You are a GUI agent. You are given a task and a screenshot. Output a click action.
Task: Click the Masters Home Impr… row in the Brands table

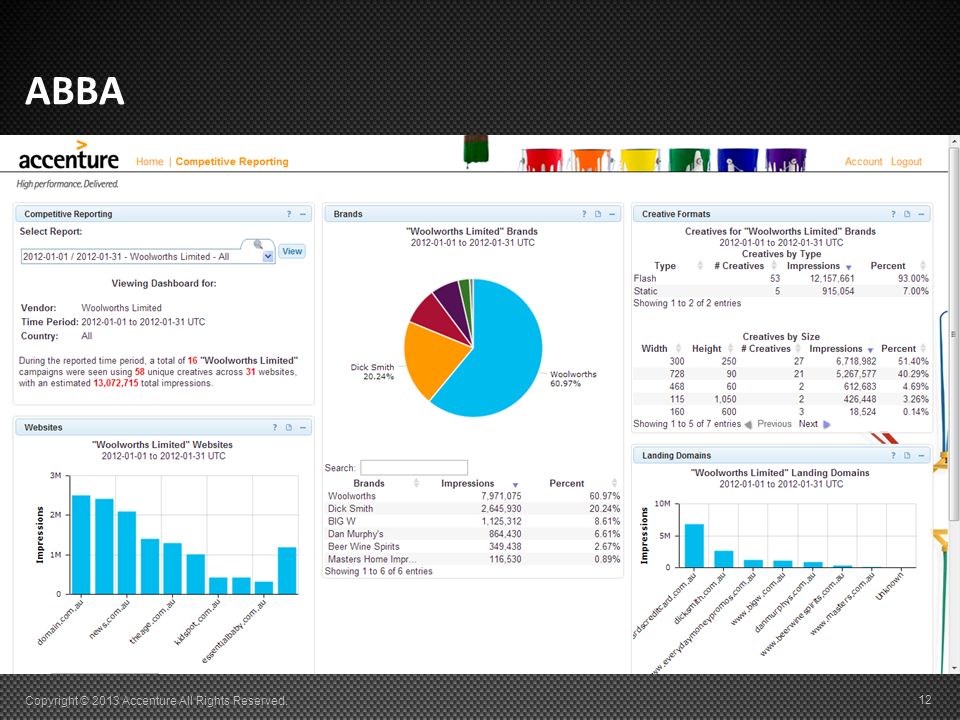(473, 559)
